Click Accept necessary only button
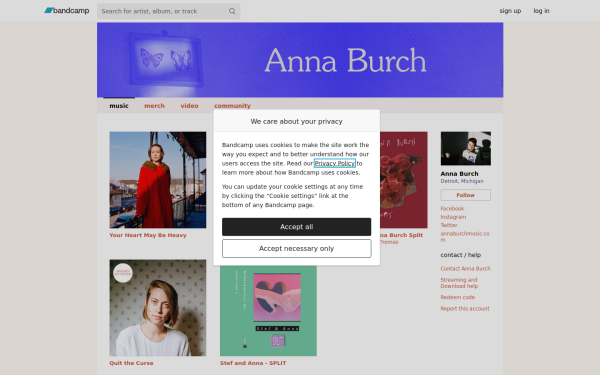 (297, 249)
